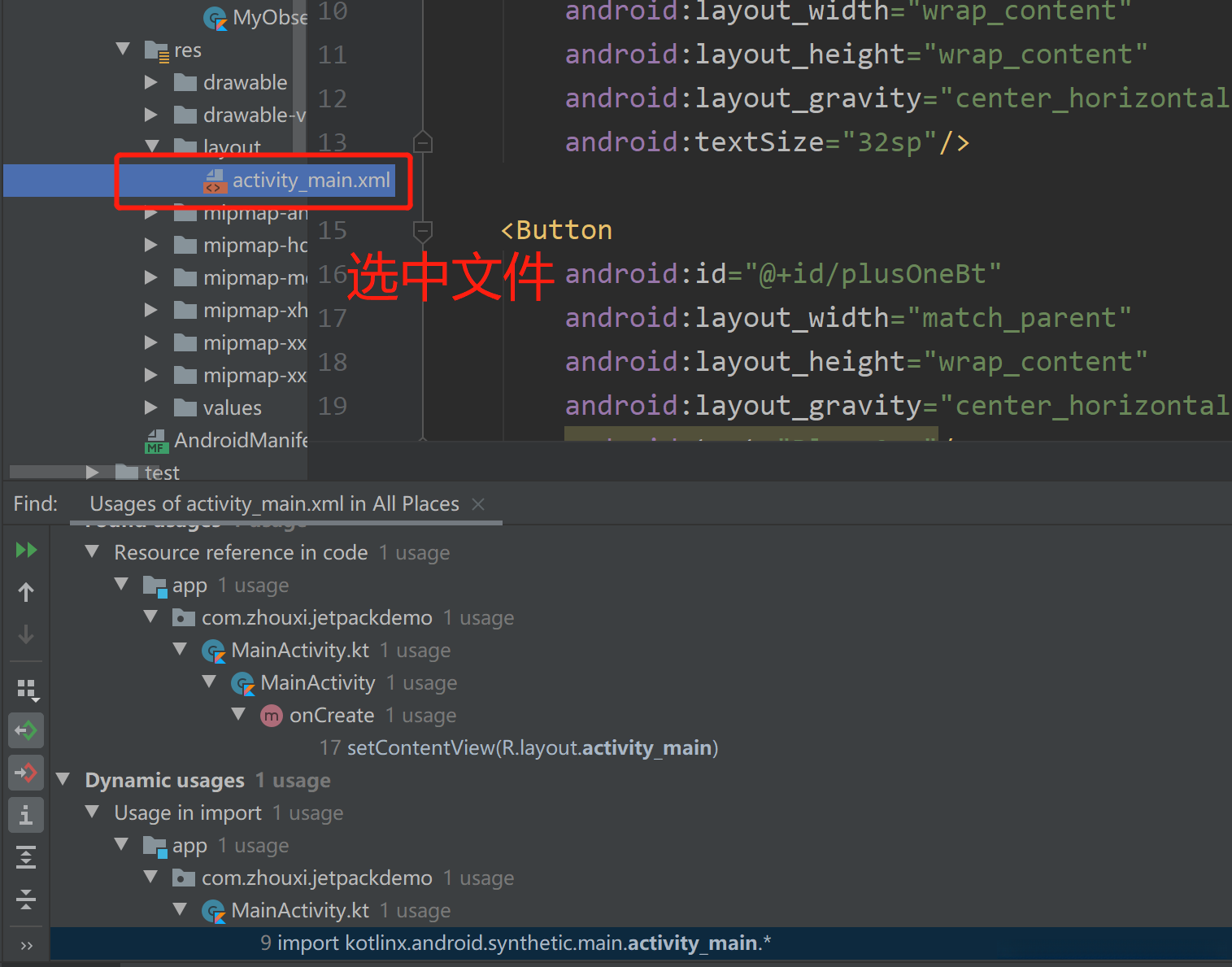The height and width of the screenshot is (967, 1232).
Task: Click the MyObse Kotlin class icon
Action: (x=215, y=18)
